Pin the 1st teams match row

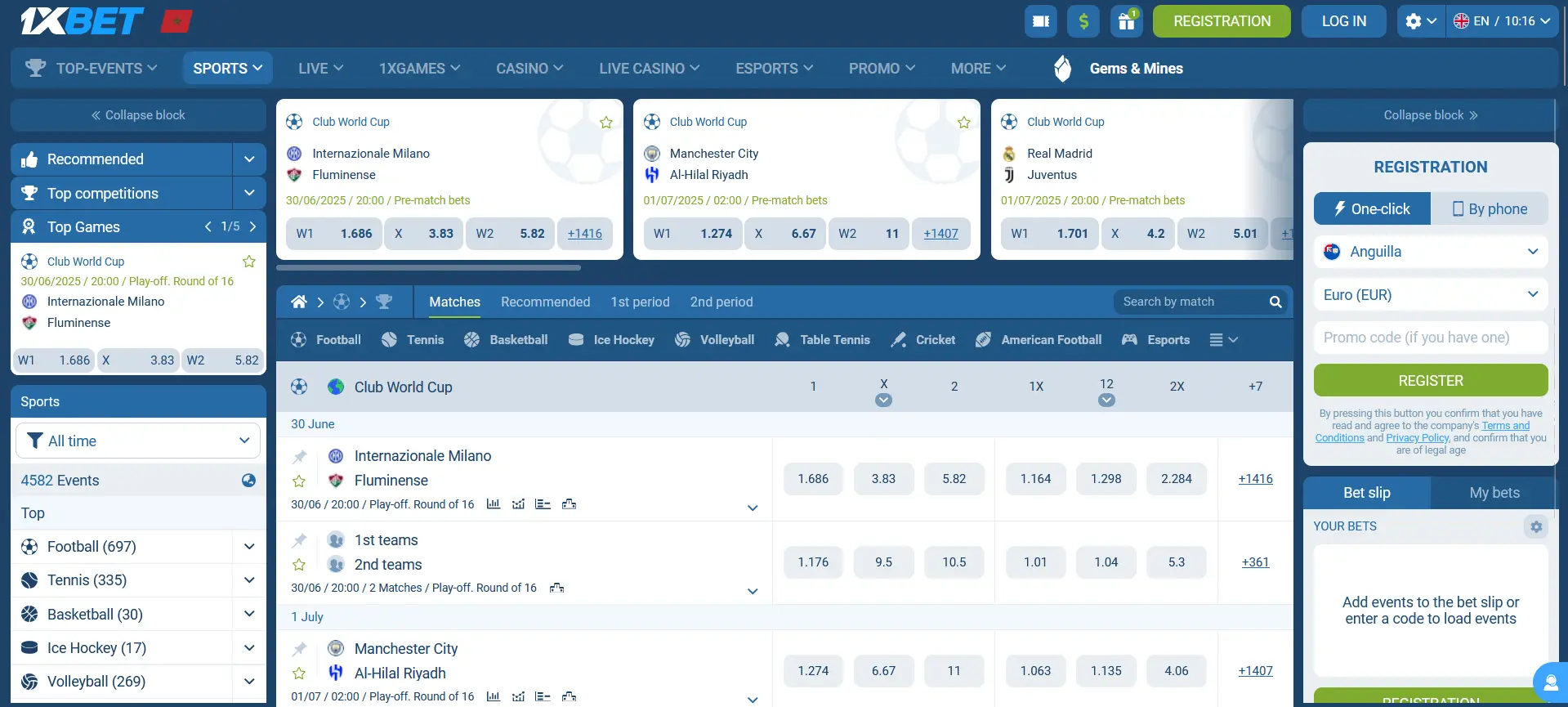pyautogui.click(x=300, y=540)
